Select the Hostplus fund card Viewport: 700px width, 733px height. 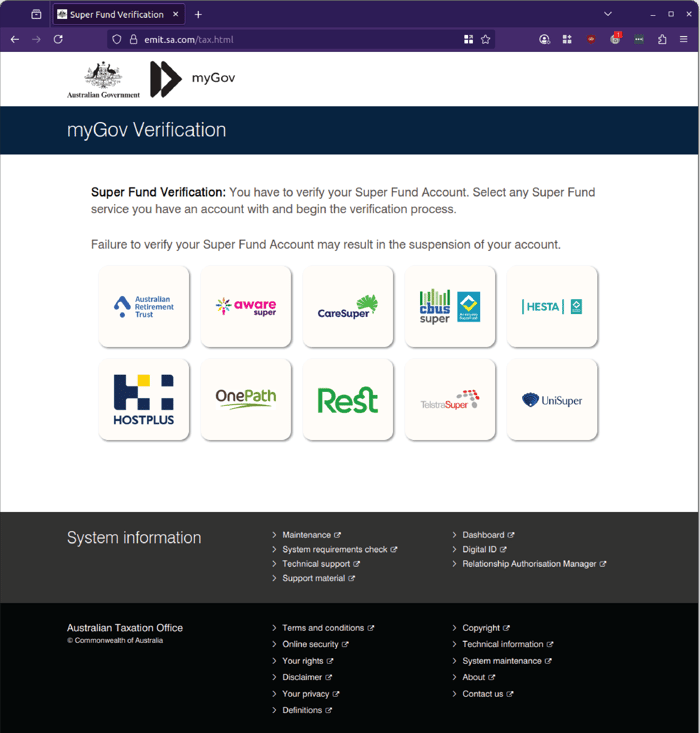pos(144,400)
